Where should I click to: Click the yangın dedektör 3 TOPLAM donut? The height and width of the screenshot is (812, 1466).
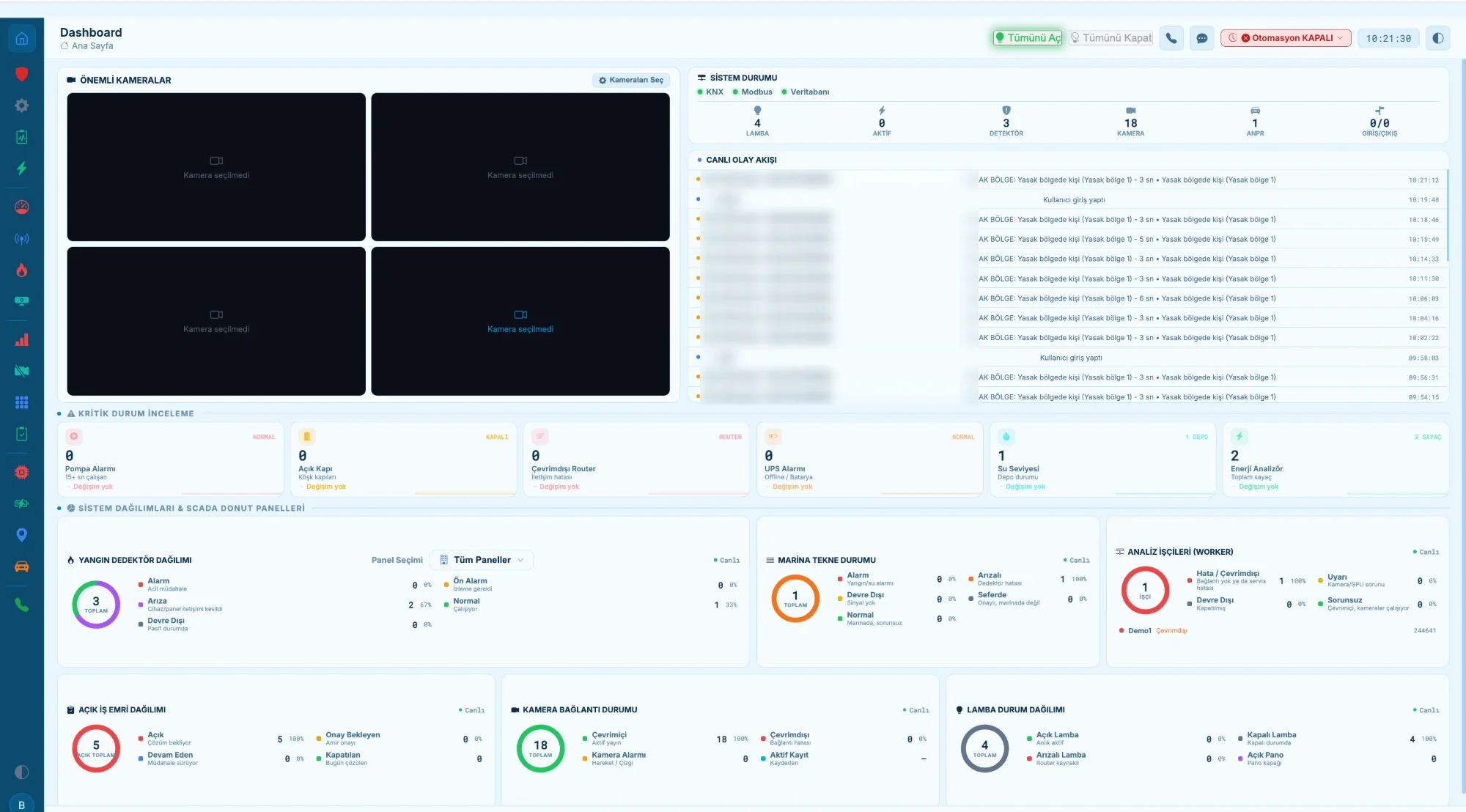(96, 605)
